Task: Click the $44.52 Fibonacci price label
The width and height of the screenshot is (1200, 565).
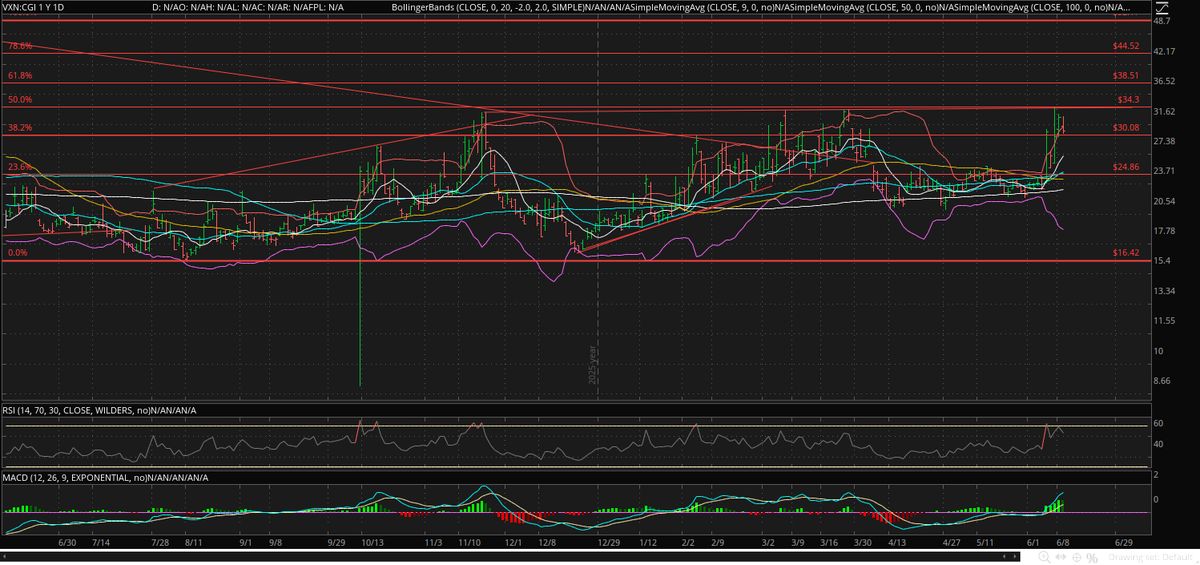Action: (x=1126, y=46)
